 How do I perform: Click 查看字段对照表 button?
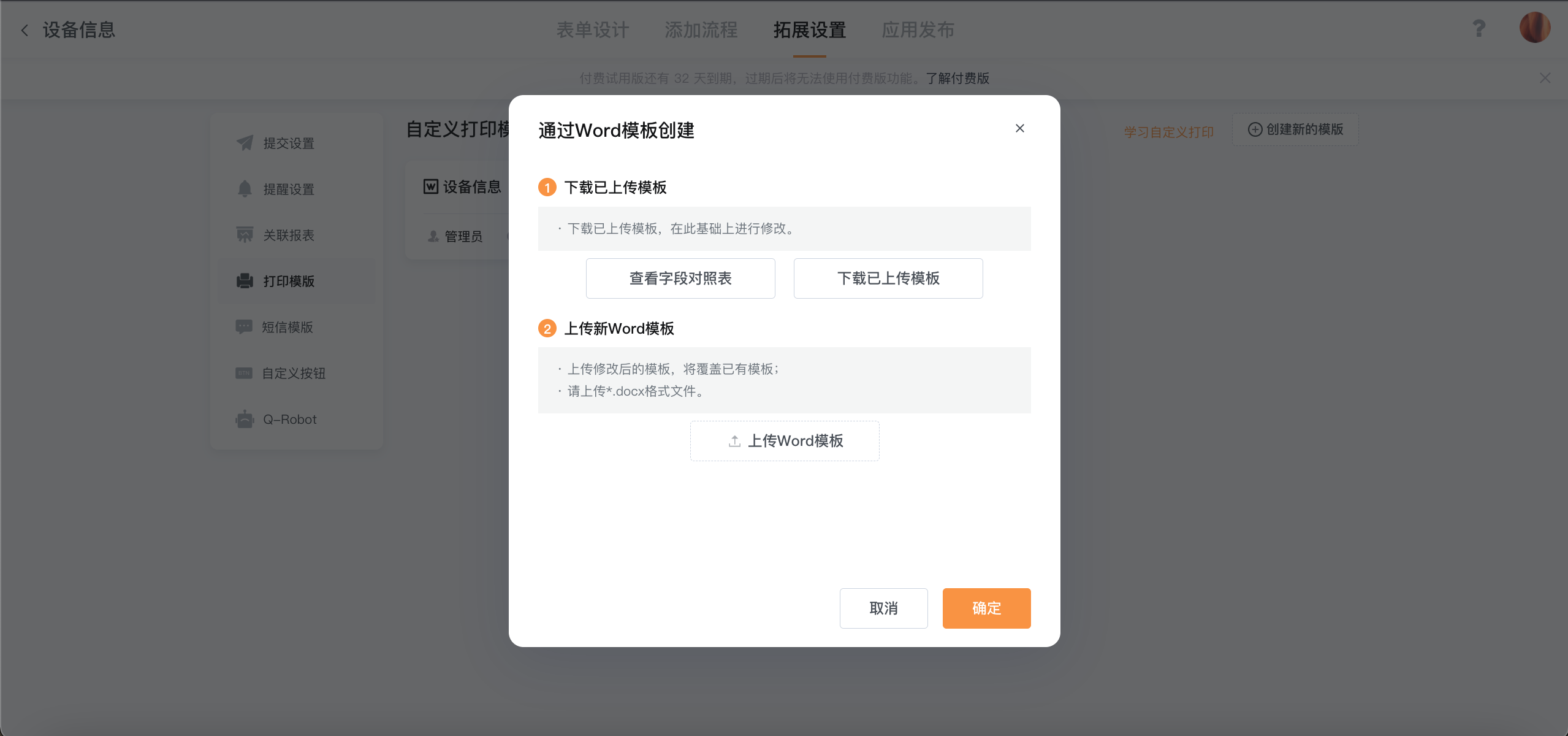680,278
